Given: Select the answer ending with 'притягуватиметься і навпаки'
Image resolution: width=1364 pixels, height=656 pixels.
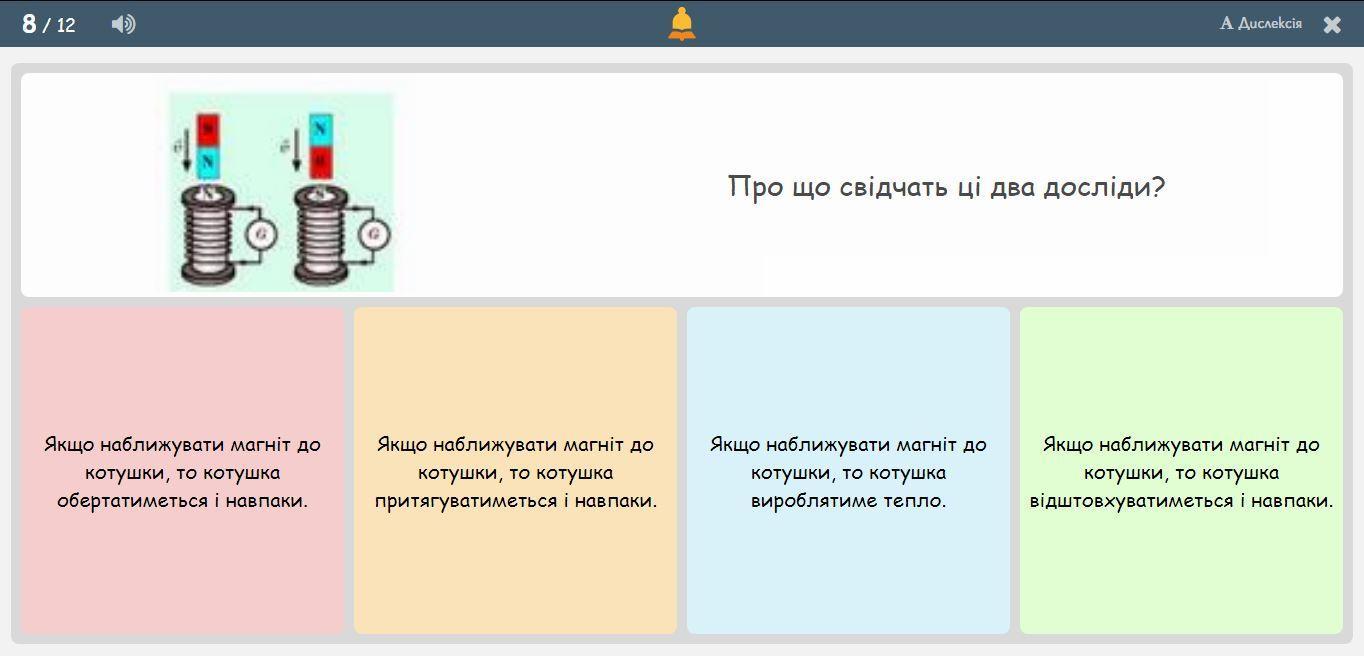Looking at the screenshot, I should [x=515, y=470].
